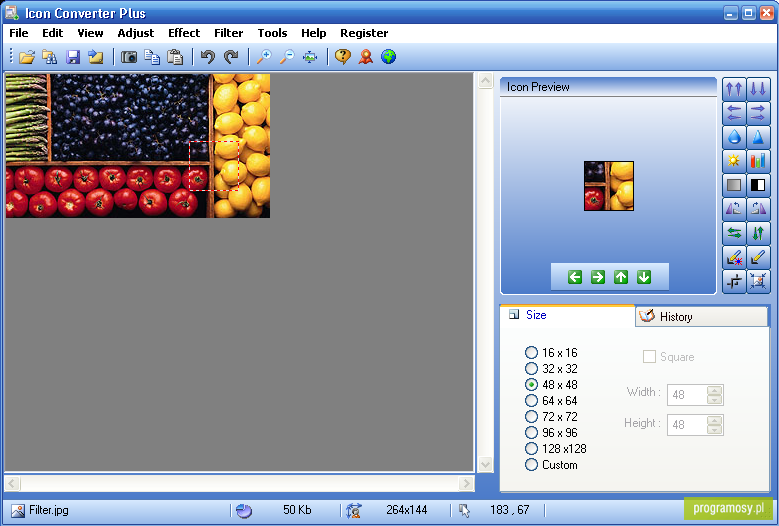Move preview selection down with green arrow
The image size is (779, 526).
coord(644,277)
